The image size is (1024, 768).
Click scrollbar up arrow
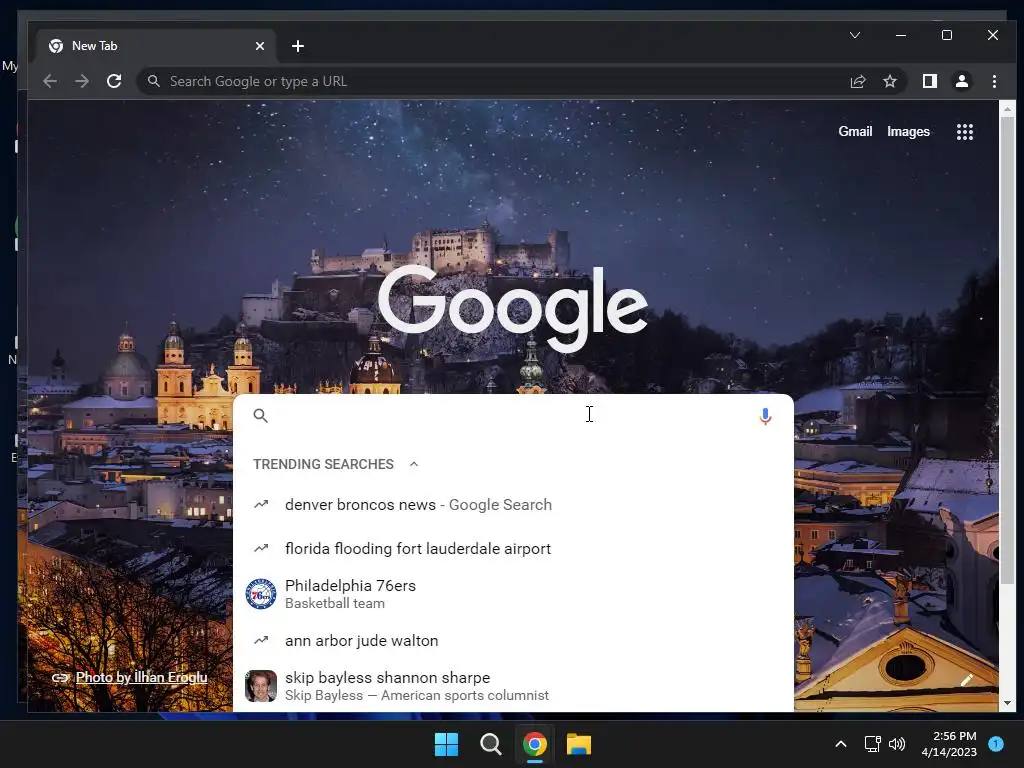pyautogui.click(x=1007, y=108)
